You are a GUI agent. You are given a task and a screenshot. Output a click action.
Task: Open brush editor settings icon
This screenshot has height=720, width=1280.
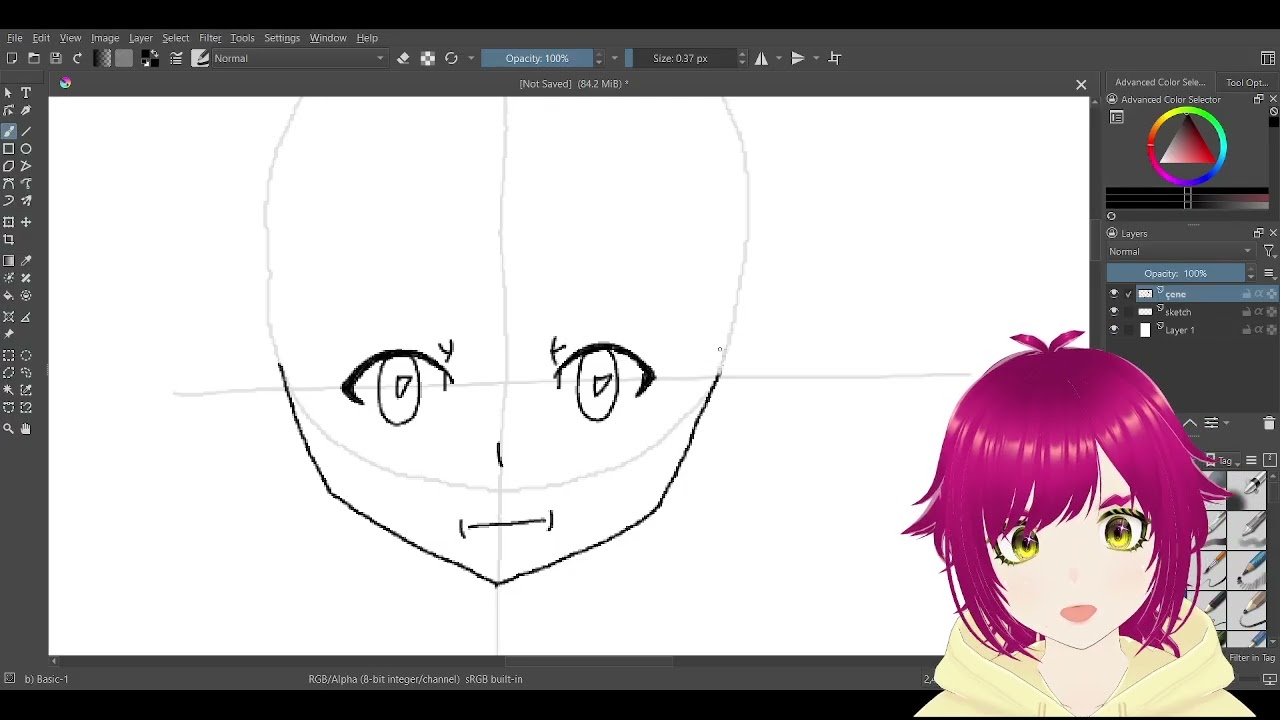point(176,58)
